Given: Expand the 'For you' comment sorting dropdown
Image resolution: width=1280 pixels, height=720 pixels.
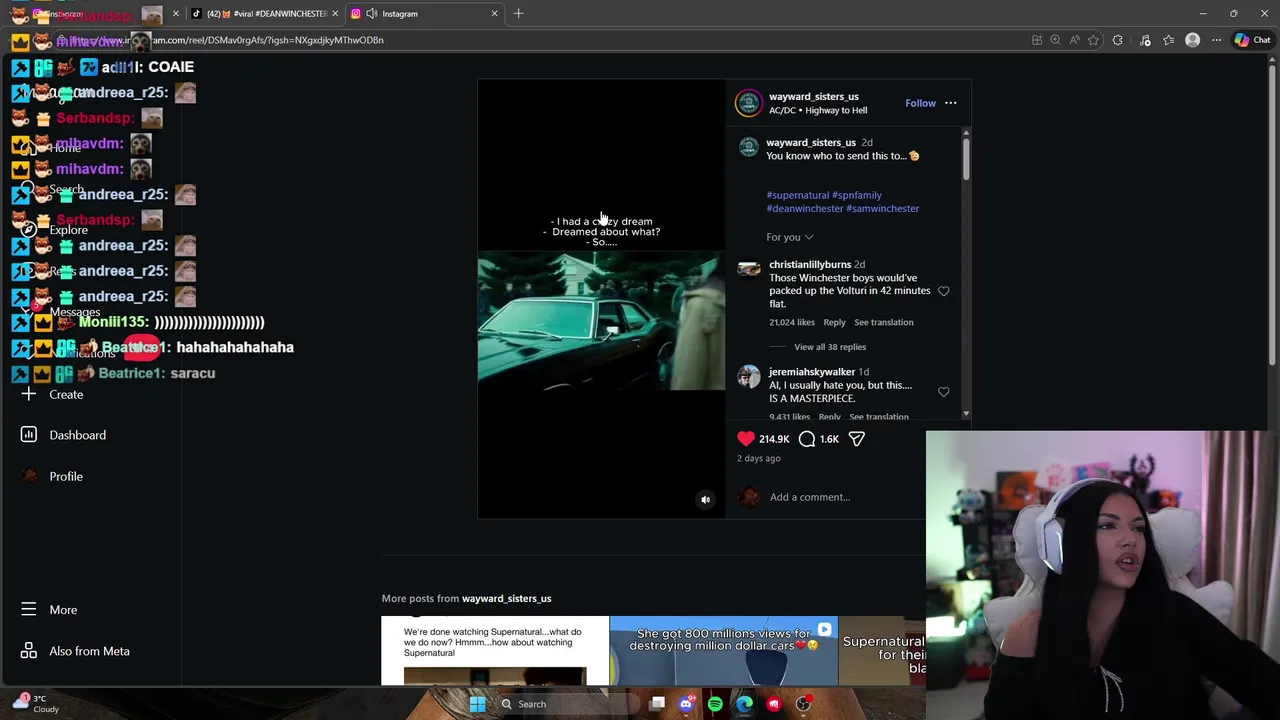Looking at the screenshot, I should (790, 237).
